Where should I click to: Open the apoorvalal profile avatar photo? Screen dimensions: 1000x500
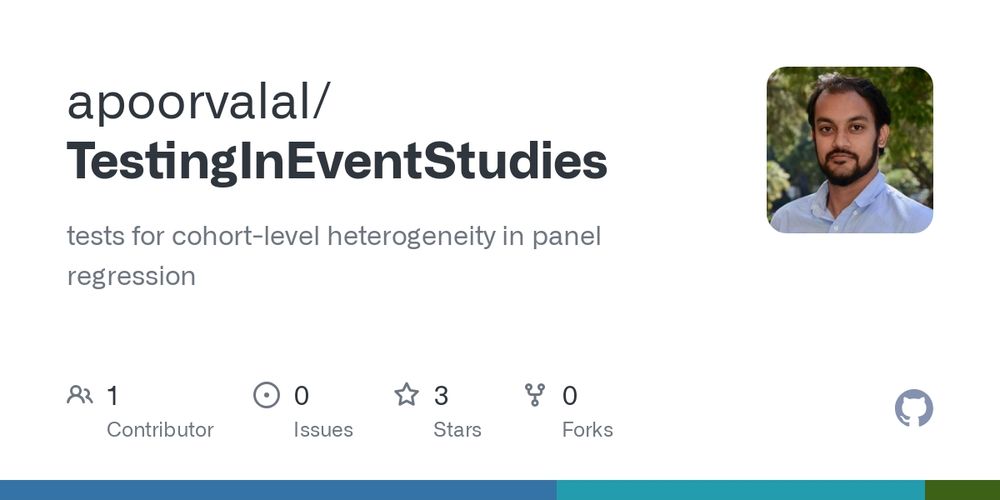pyautogui.click(x=849, y=149)
